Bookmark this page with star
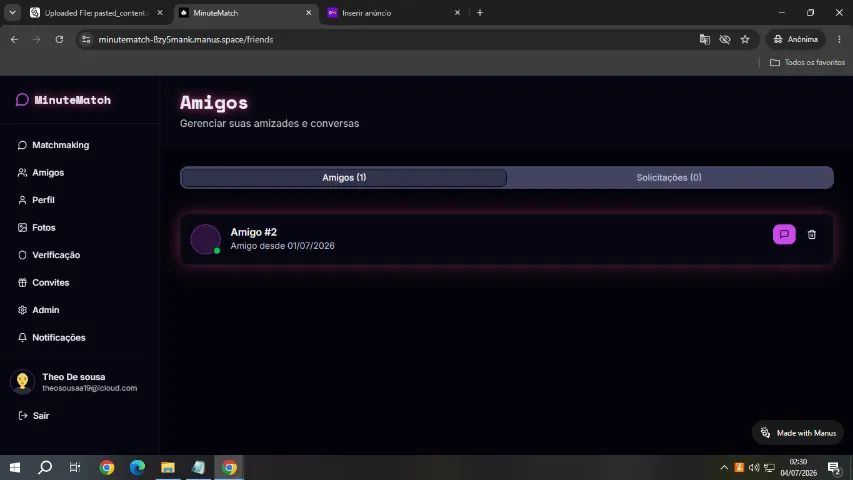853x480 pixels. 745,39
